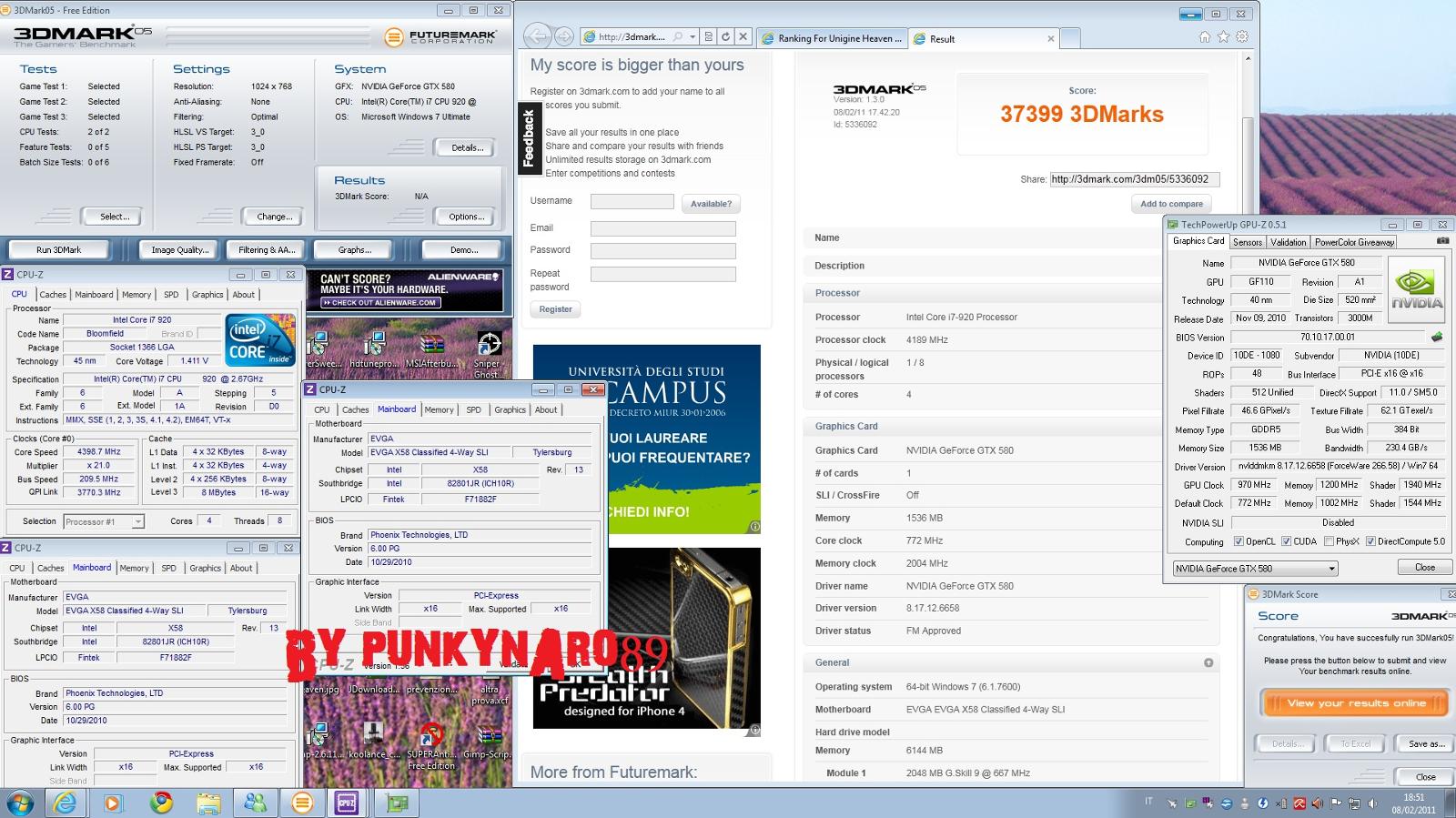1456x818 pixels.
Task: Click View your results online button
Action: [x=1356, y=703]
